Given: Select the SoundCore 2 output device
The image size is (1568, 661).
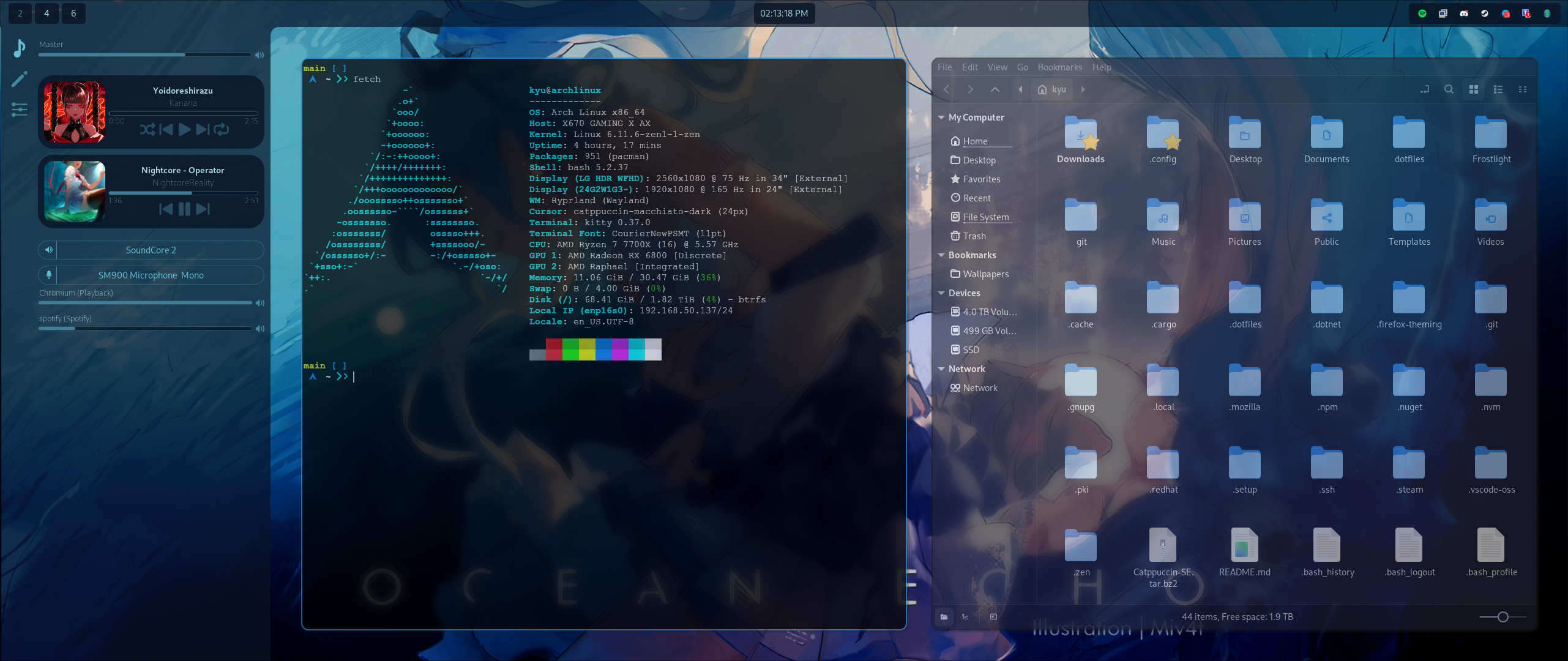Looking at the screenshot, I should 151,250.
